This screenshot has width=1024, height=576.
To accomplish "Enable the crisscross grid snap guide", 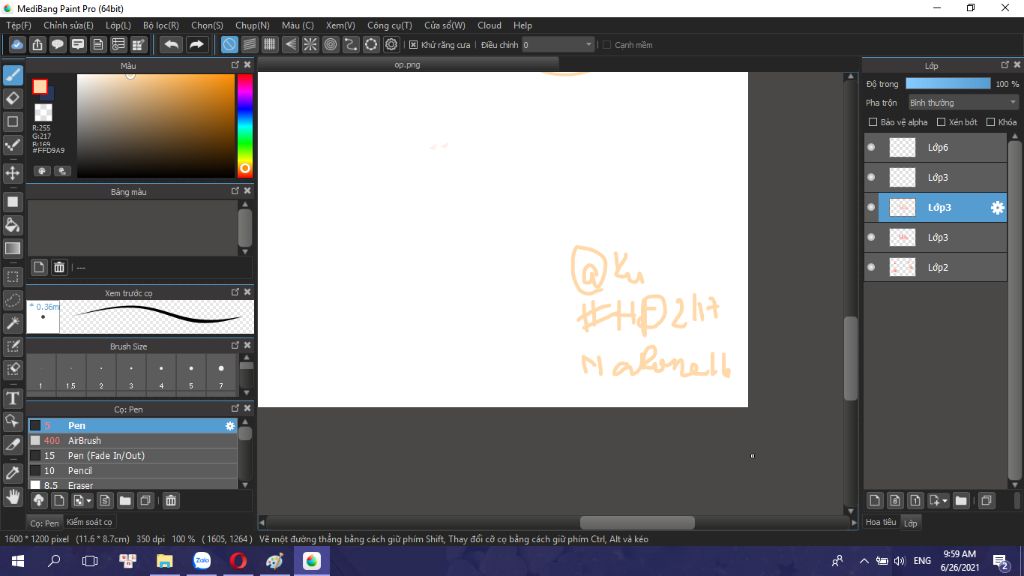I will coord(270,44).
